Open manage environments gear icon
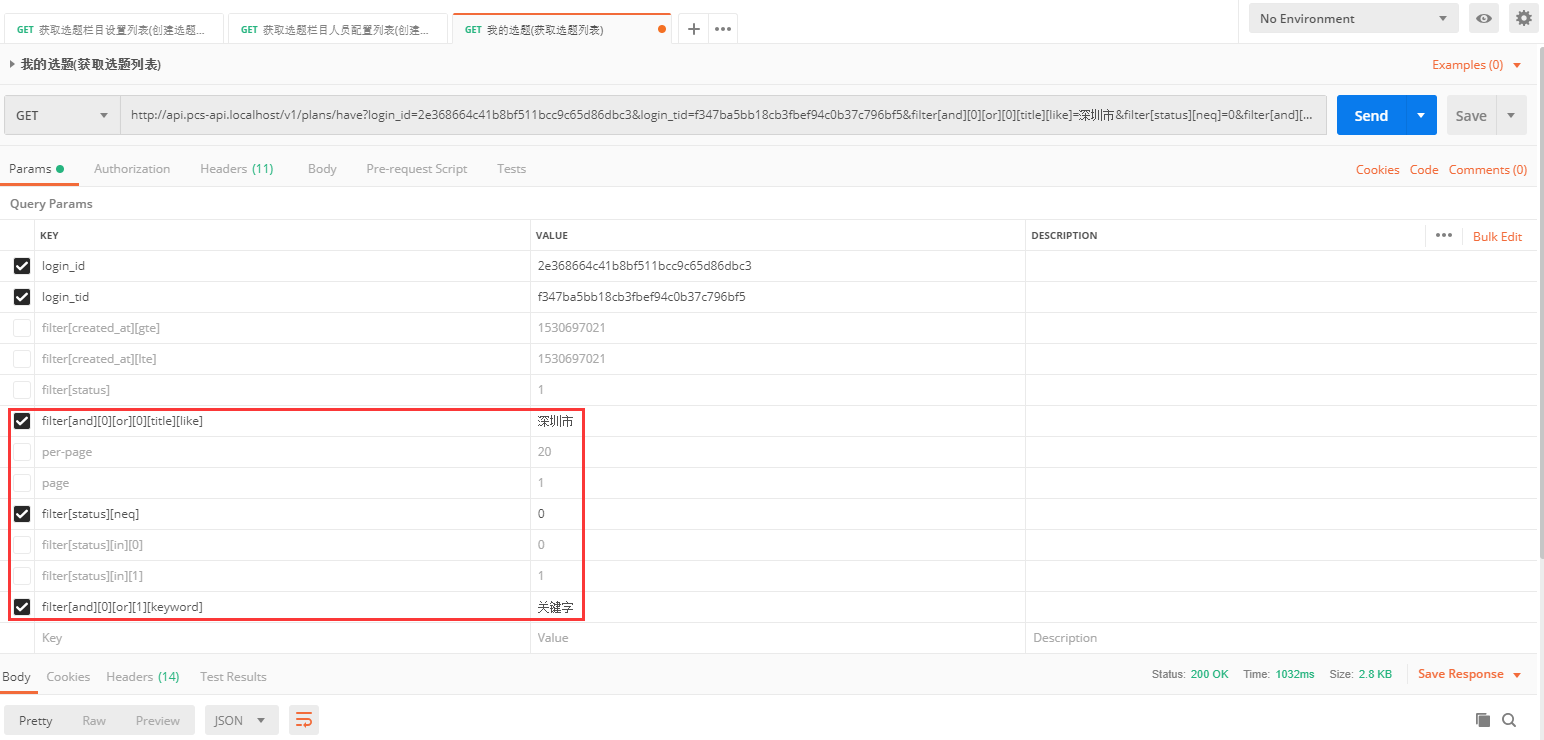Image resolution: width=1544 pixels, height=740 pixels. coord(1523,18)
